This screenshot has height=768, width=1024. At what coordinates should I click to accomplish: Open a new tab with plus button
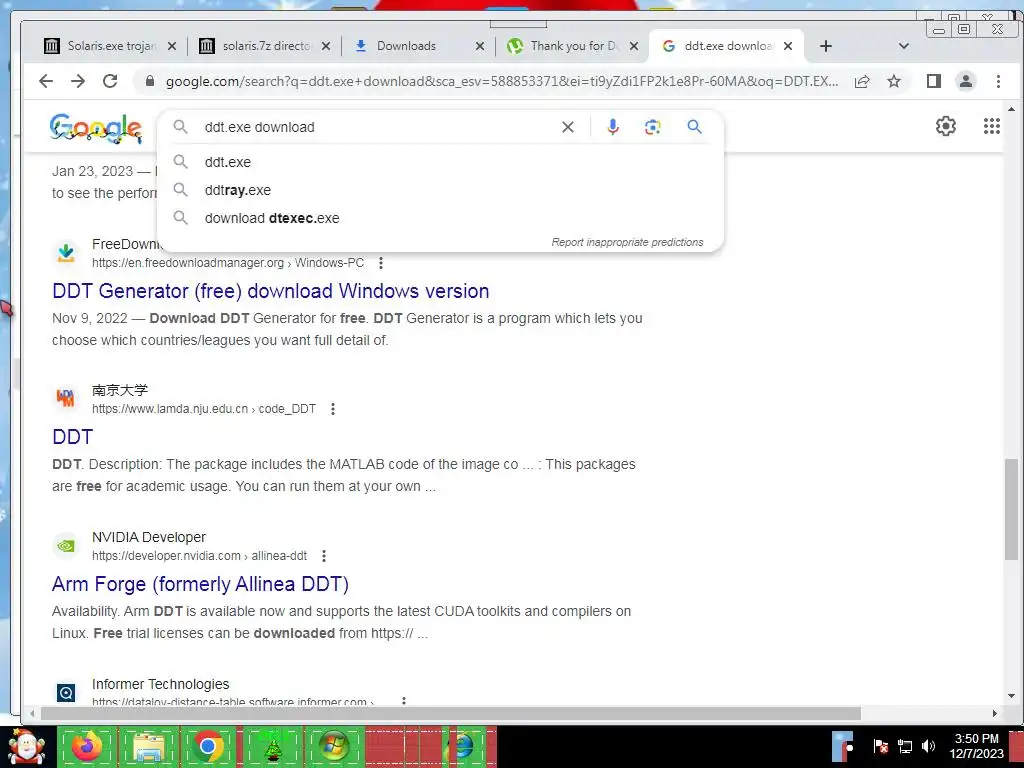(x=825, y=46)
